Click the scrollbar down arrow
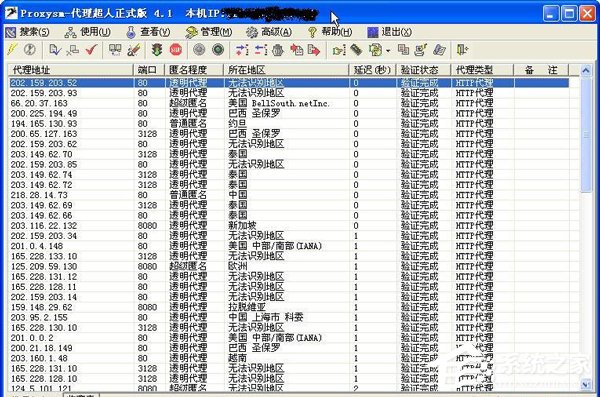Image resolution: width=600 pixels, height=397 pixels. [586, 385]
